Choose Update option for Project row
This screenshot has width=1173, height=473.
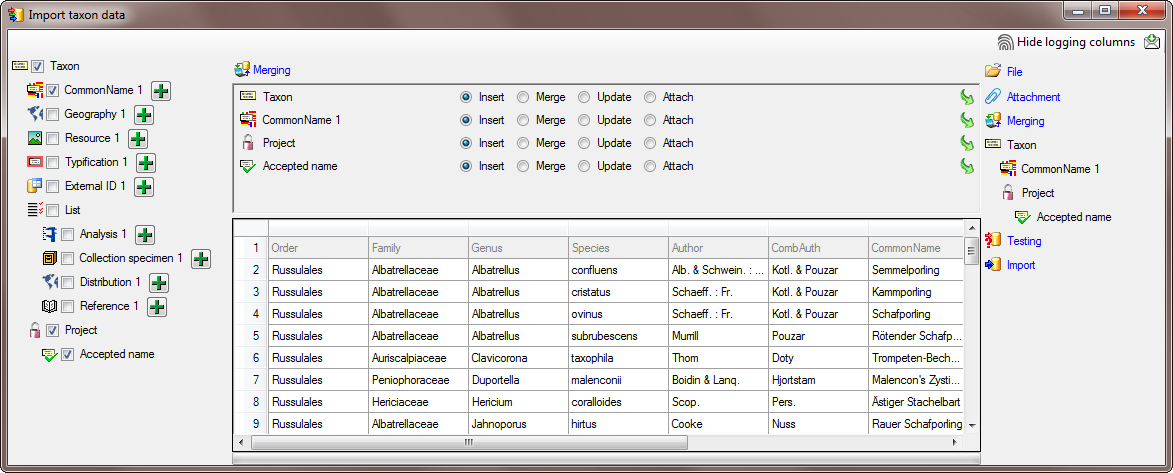point(586,144)
